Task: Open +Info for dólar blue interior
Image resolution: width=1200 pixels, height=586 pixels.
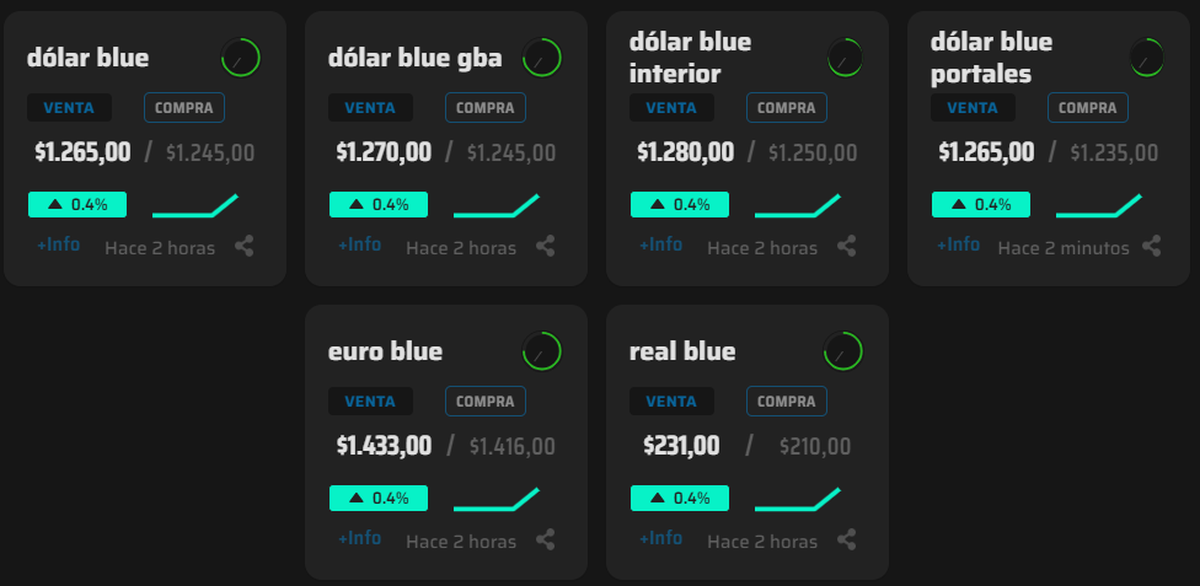Action: pyautogui.click(x=660, y=245)
